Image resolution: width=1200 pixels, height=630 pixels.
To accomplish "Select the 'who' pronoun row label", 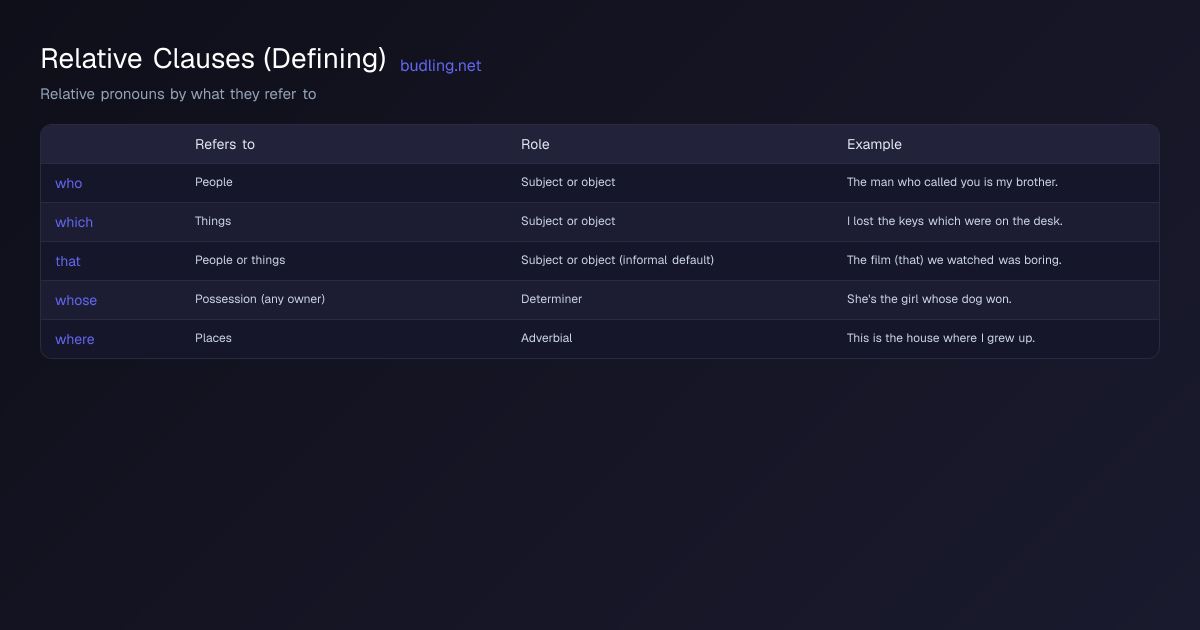I will [x=69, y=183].
